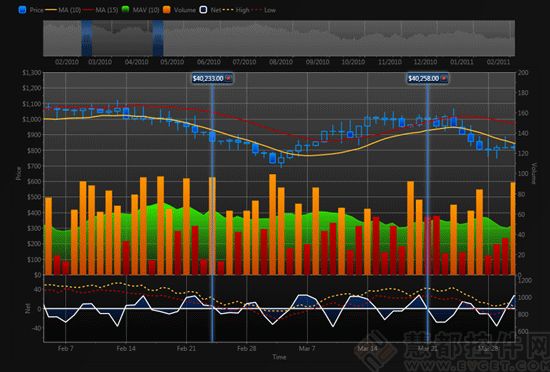Click 12/2010 in the overview timeline
The image size is (550, 372).
pos(425,62)
